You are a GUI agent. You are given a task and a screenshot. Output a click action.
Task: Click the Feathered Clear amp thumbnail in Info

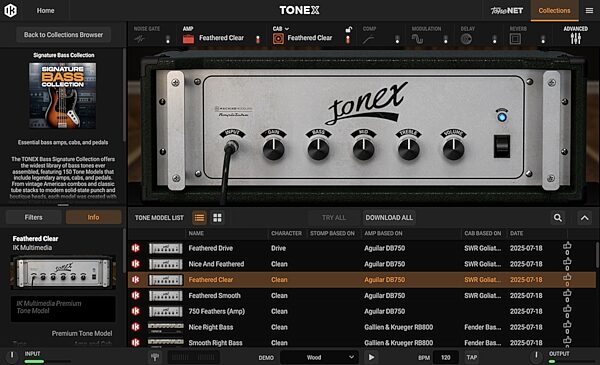[x=63, y=272]
